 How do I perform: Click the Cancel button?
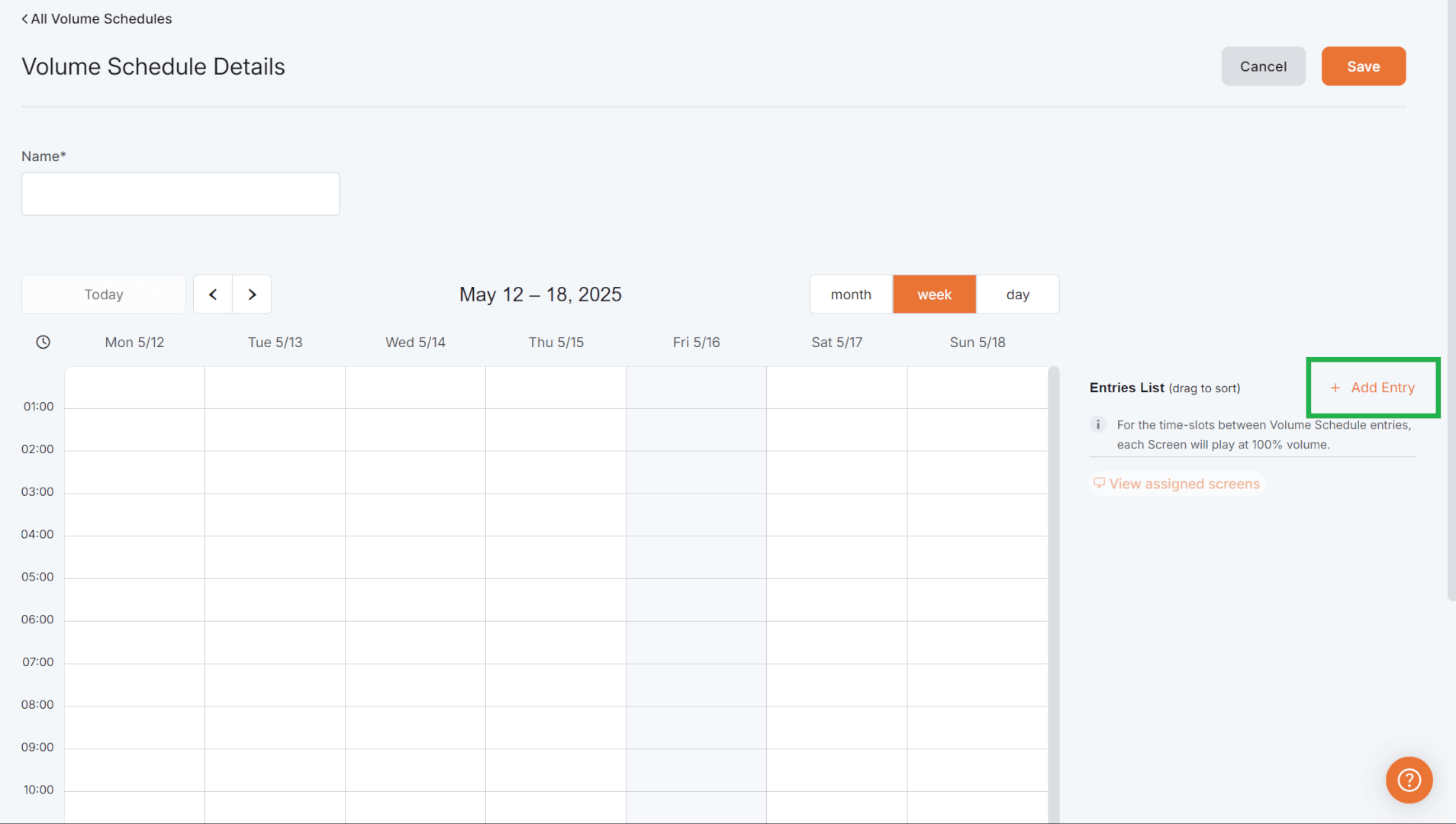tap(1263, 66)
